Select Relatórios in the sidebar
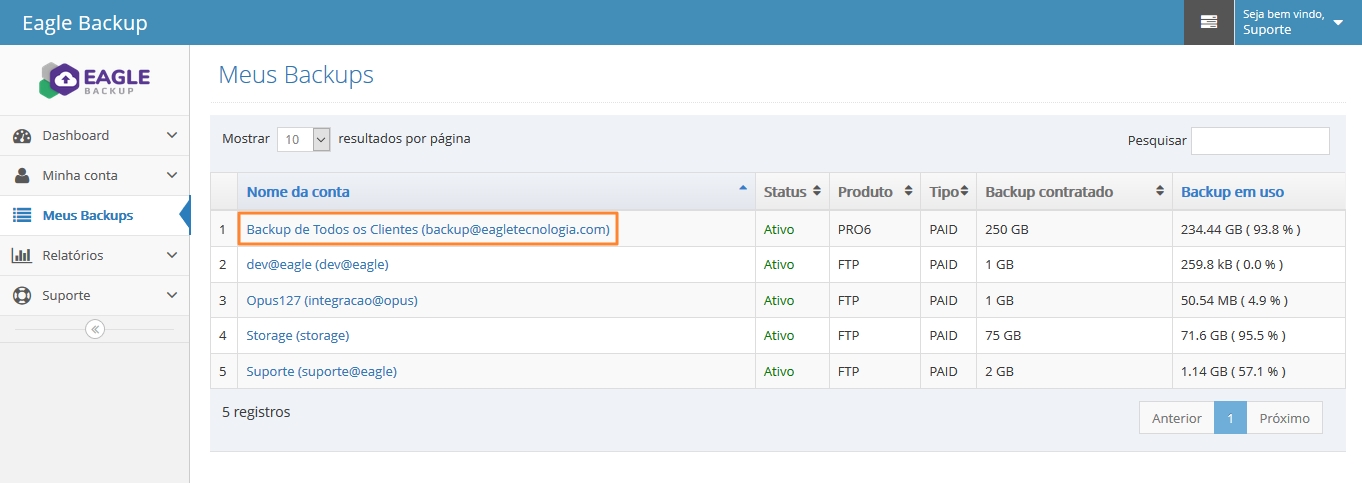The width and height of the screenshot is (1362, 483). [94, 256]
